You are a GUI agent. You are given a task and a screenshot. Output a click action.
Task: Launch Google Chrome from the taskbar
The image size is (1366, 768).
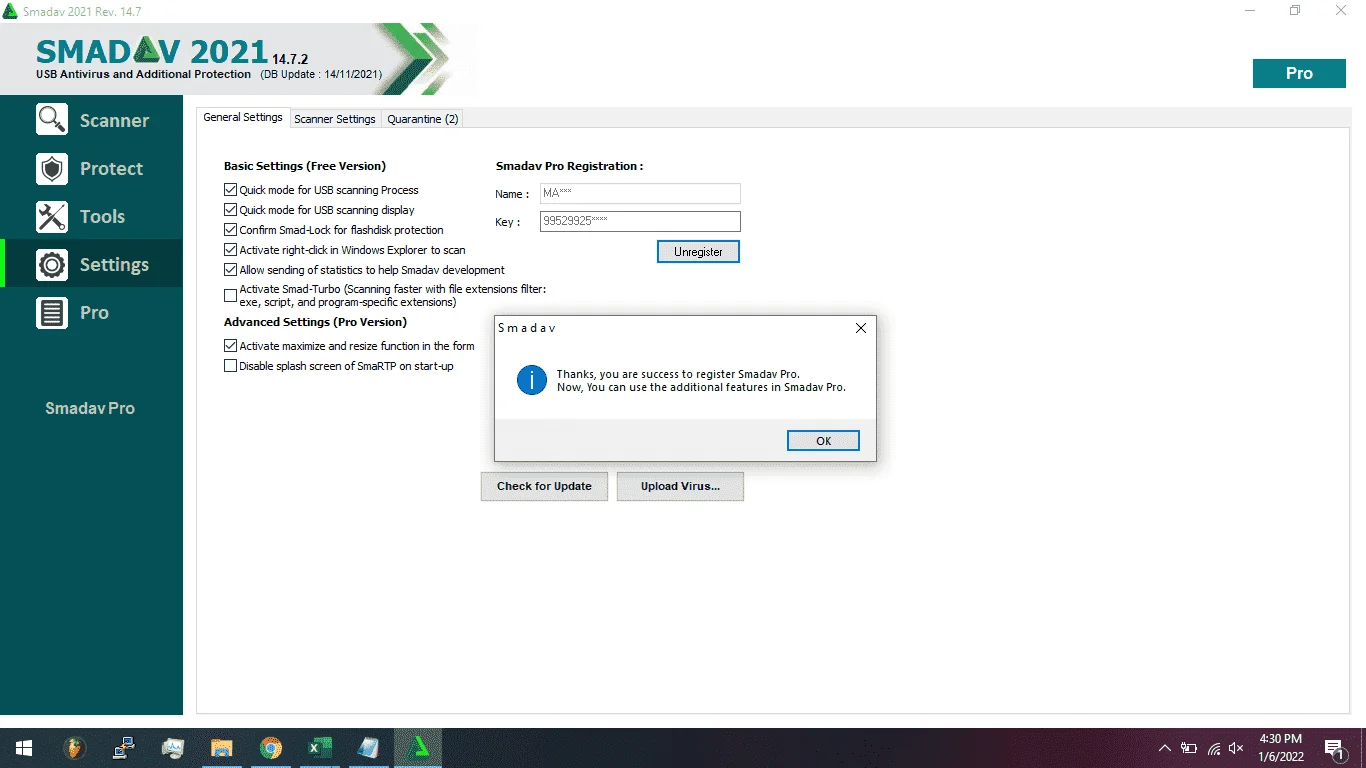pos(271,748)
